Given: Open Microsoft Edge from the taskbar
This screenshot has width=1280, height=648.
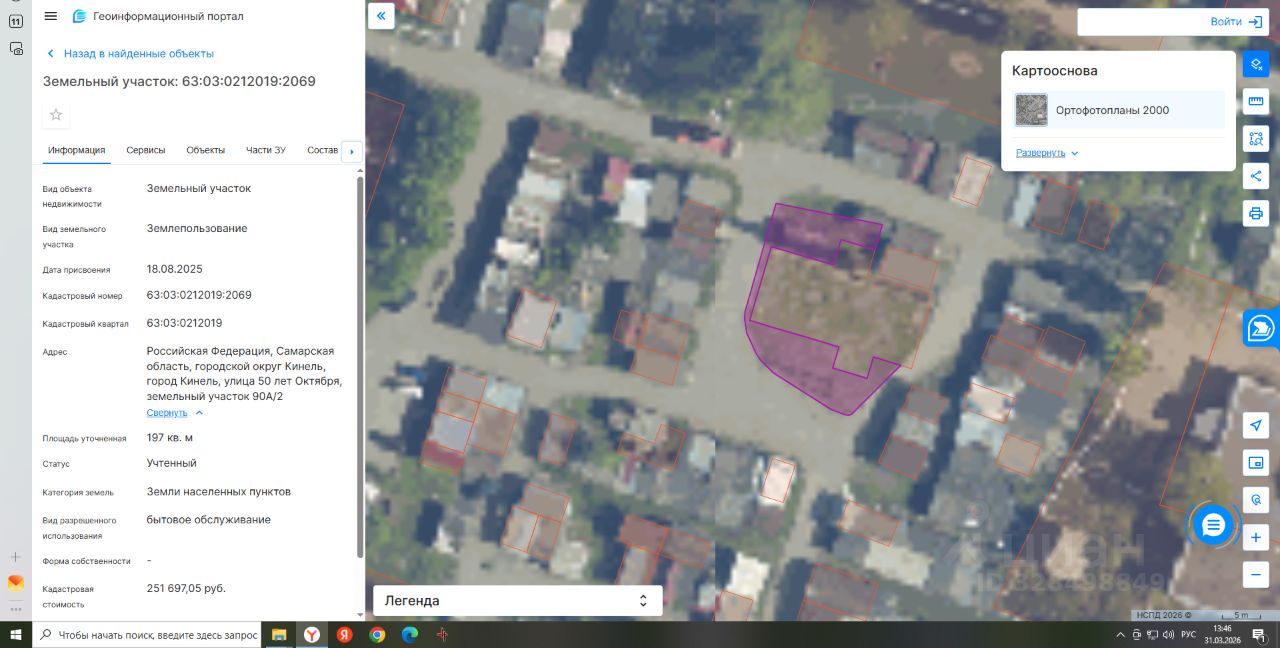Looking at the screenshot, I should tap(409, 635).
